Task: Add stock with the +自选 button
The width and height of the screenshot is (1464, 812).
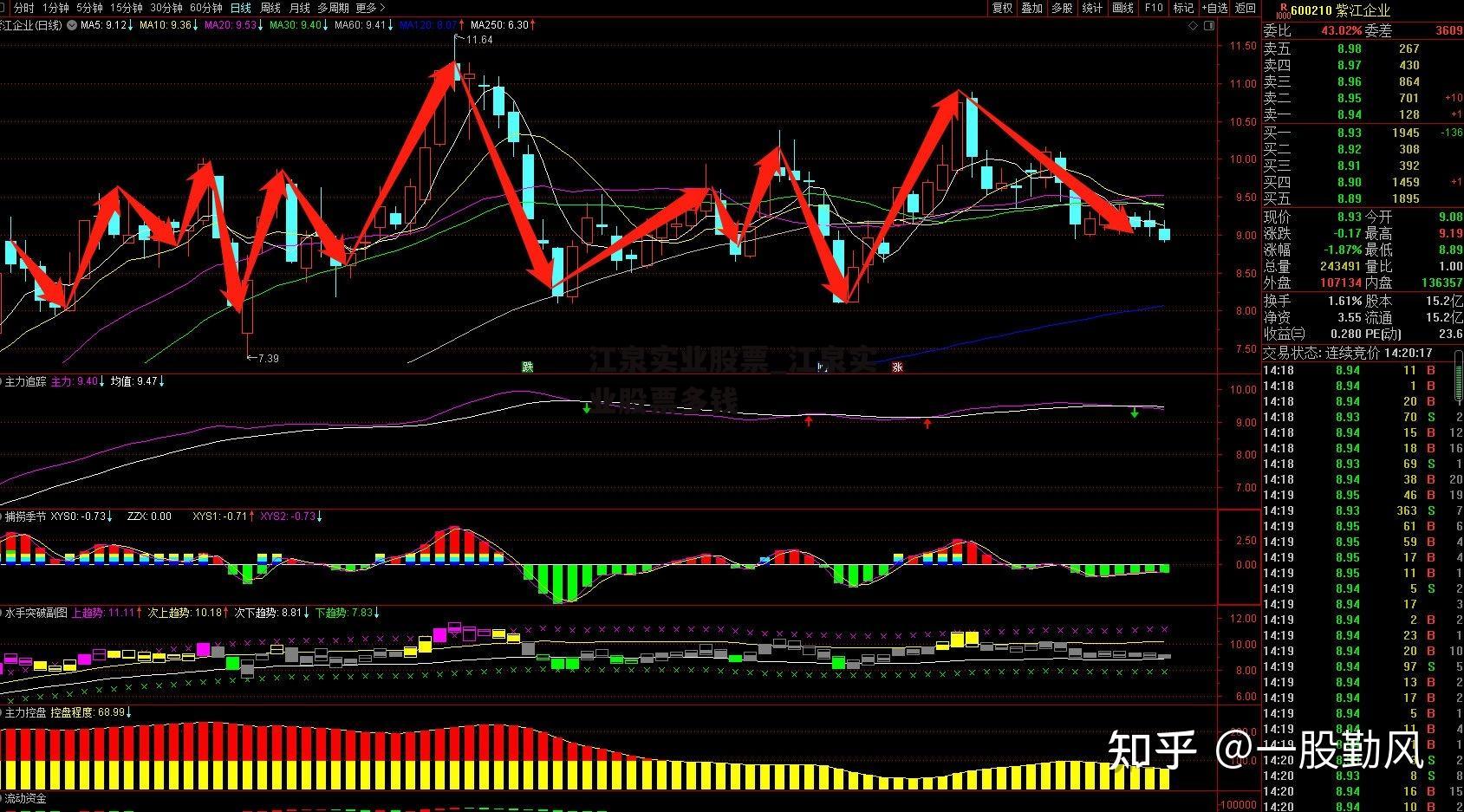Action: 1214,8
